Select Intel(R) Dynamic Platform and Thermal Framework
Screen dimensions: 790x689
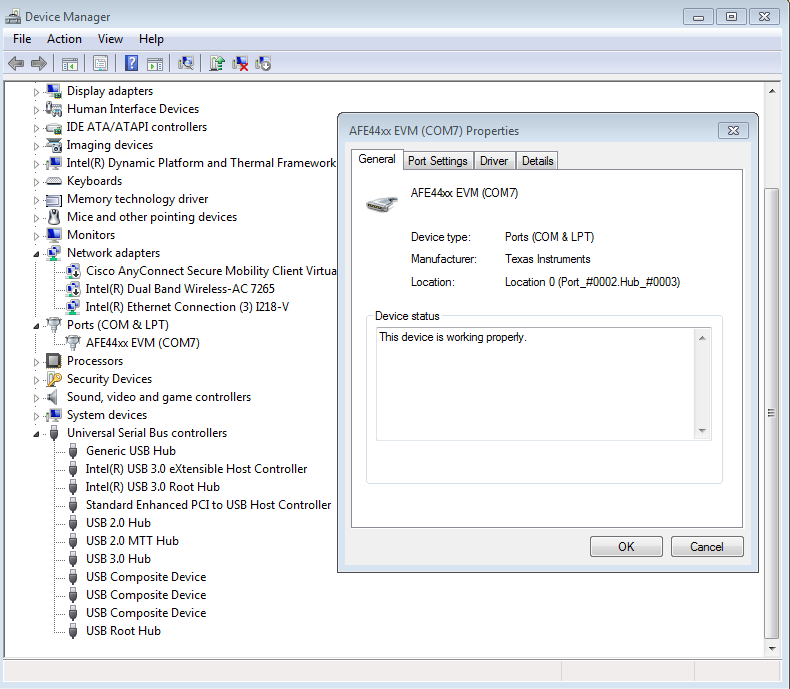[201, 163]
